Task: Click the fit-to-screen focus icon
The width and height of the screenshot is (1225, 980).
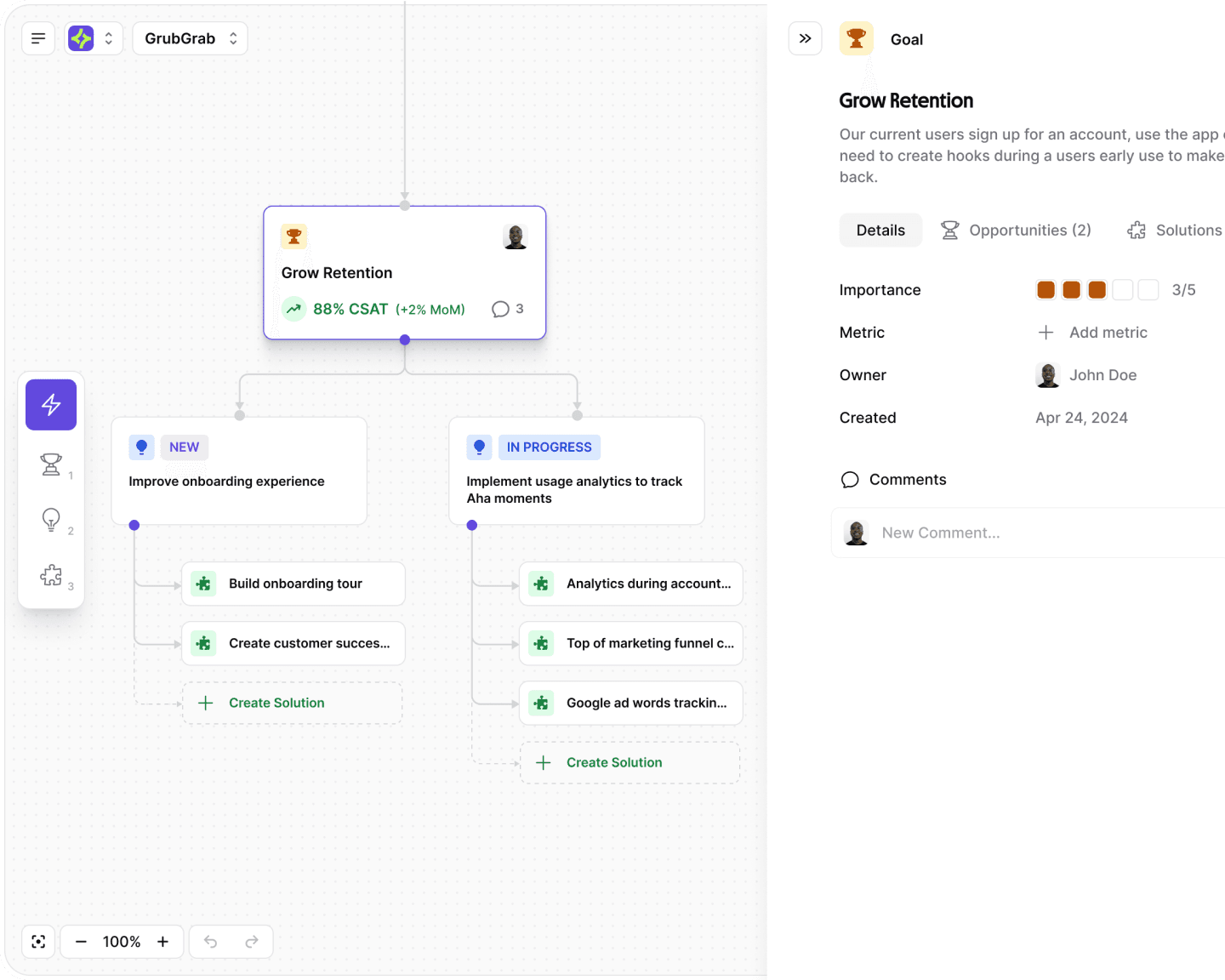Action: pos(38,942)
